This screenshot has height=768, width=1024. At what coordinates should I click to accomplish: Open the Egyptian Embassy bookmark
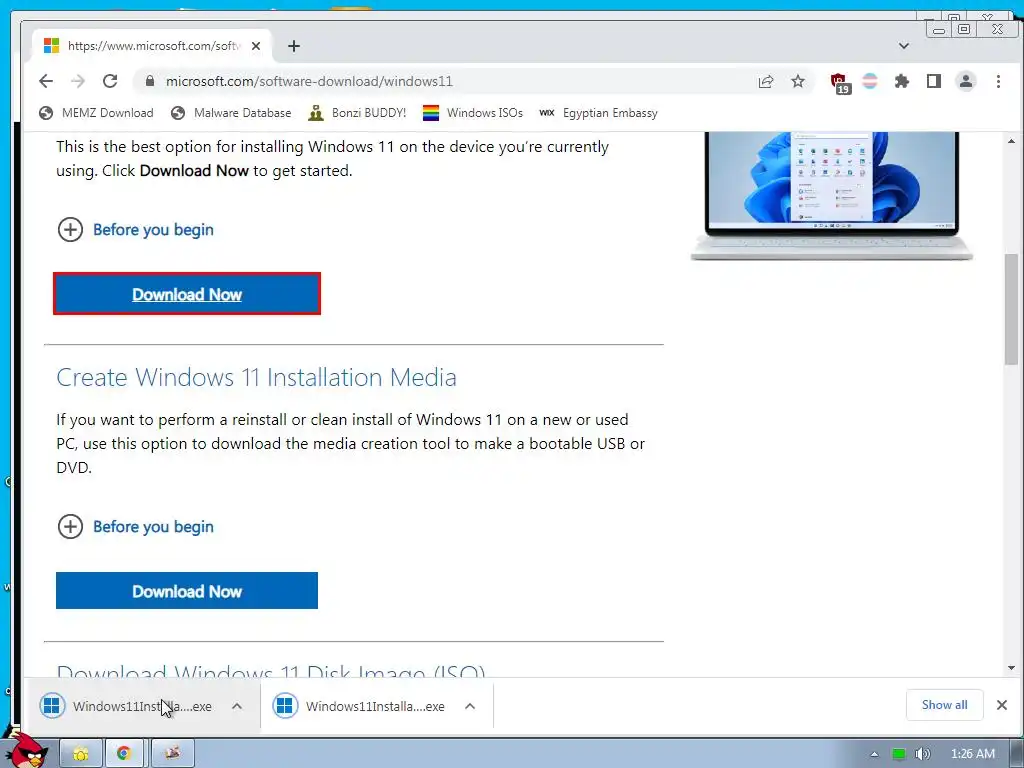(x=598, y=113)
